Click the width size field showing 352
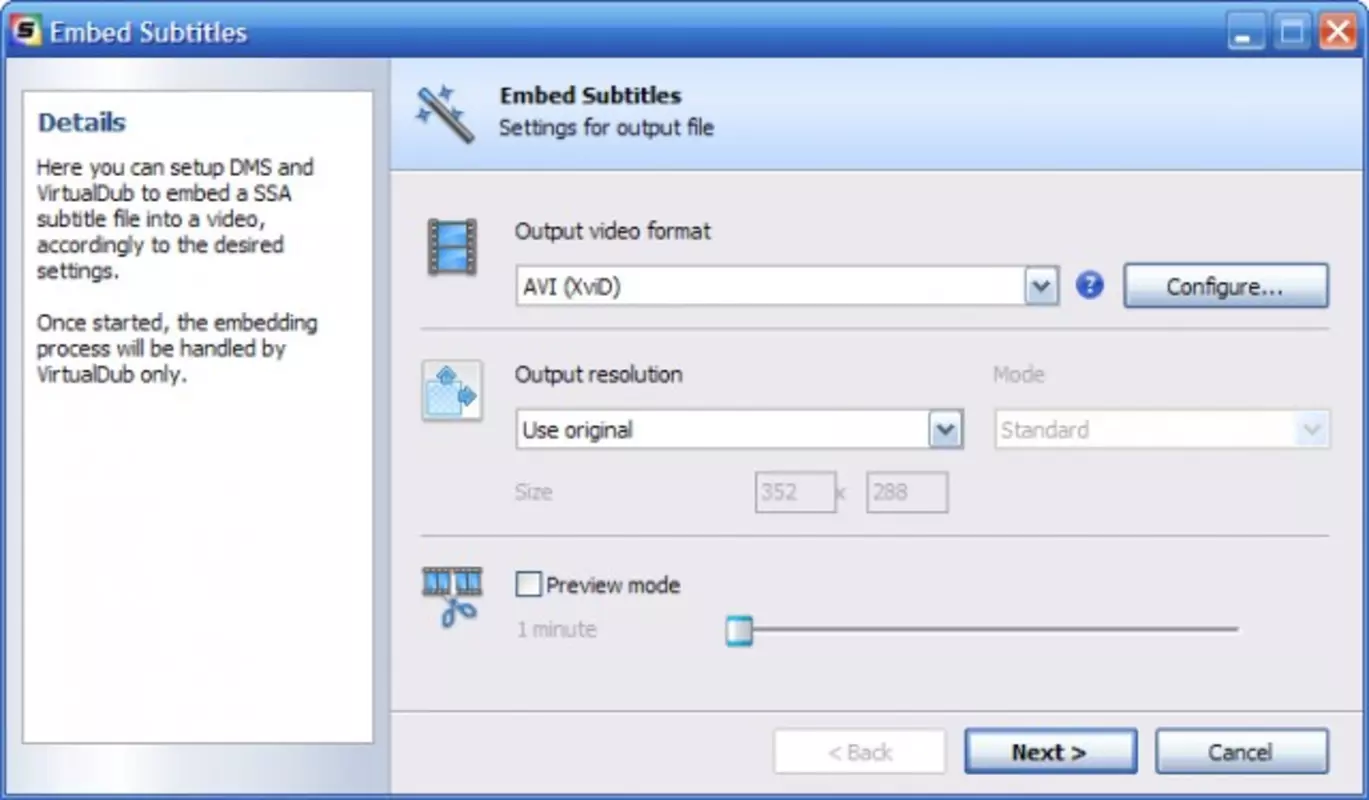Screen dimensions: 1369x800 [x=795, y=492]
